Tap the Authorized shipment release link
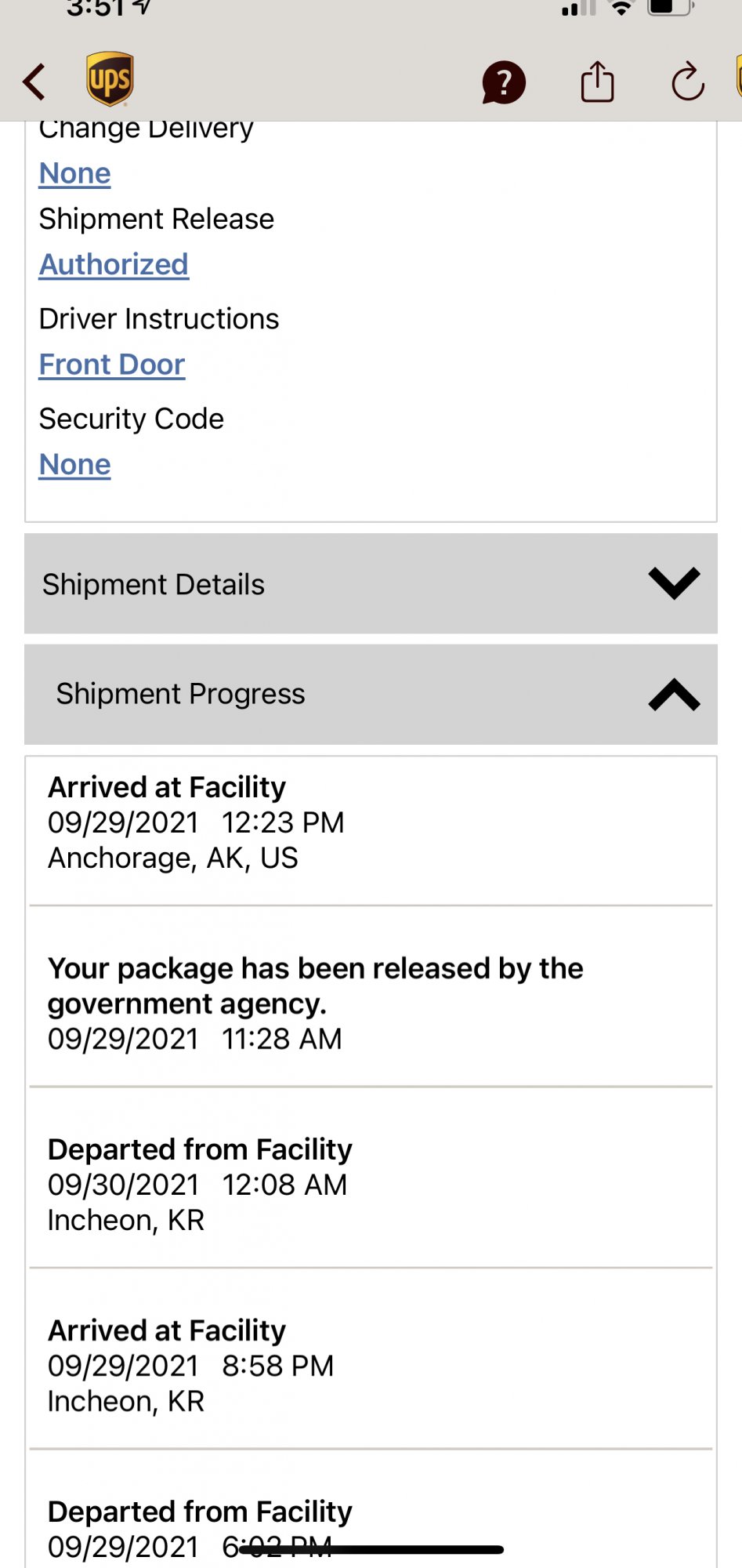The width and height of the screenshot is (742, 1568). click(x=114, y=265)
